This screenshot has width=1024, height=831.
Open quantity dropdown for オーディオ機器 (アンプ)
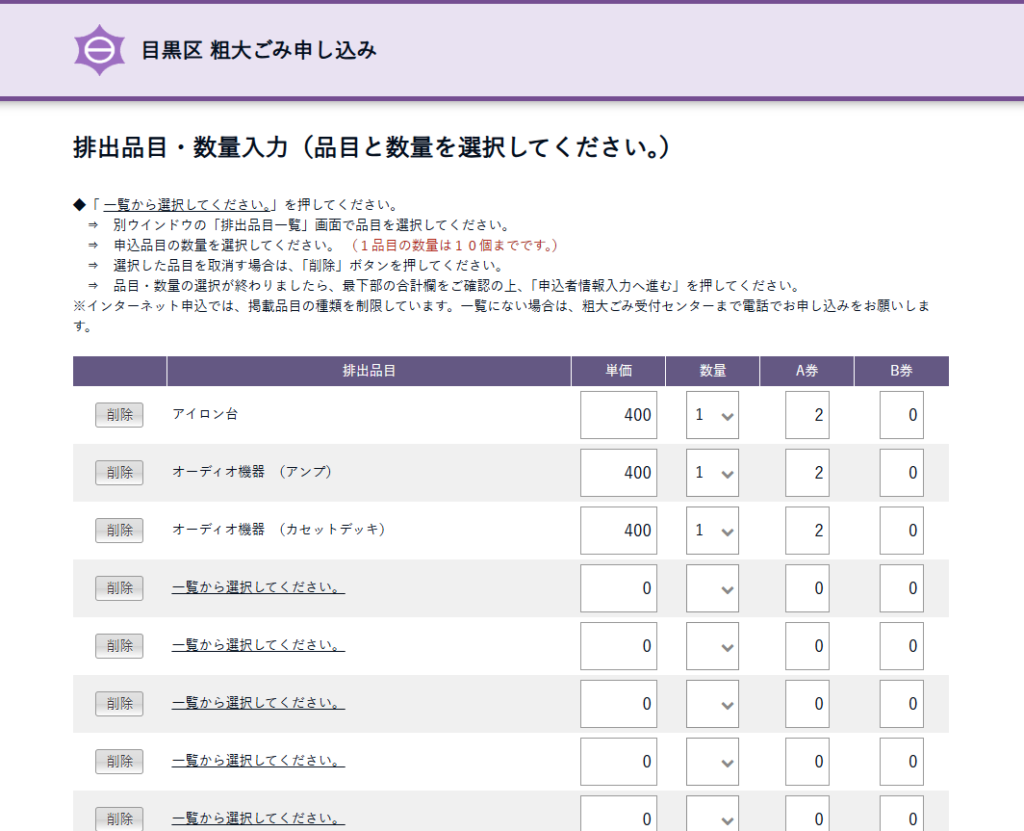(x=712, y=473)
